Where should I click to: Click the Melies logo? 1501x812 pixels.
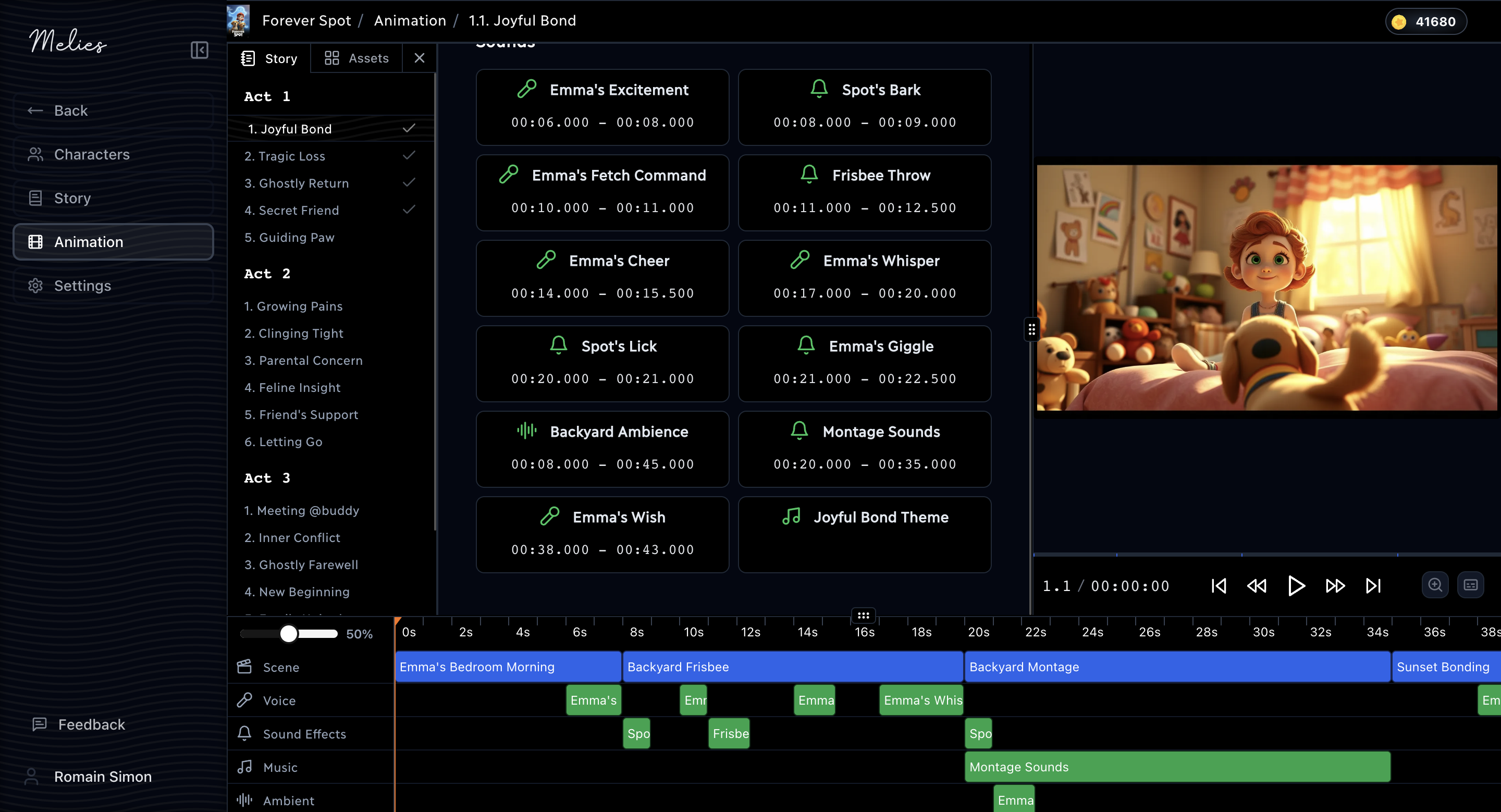(x=68, y=41)
